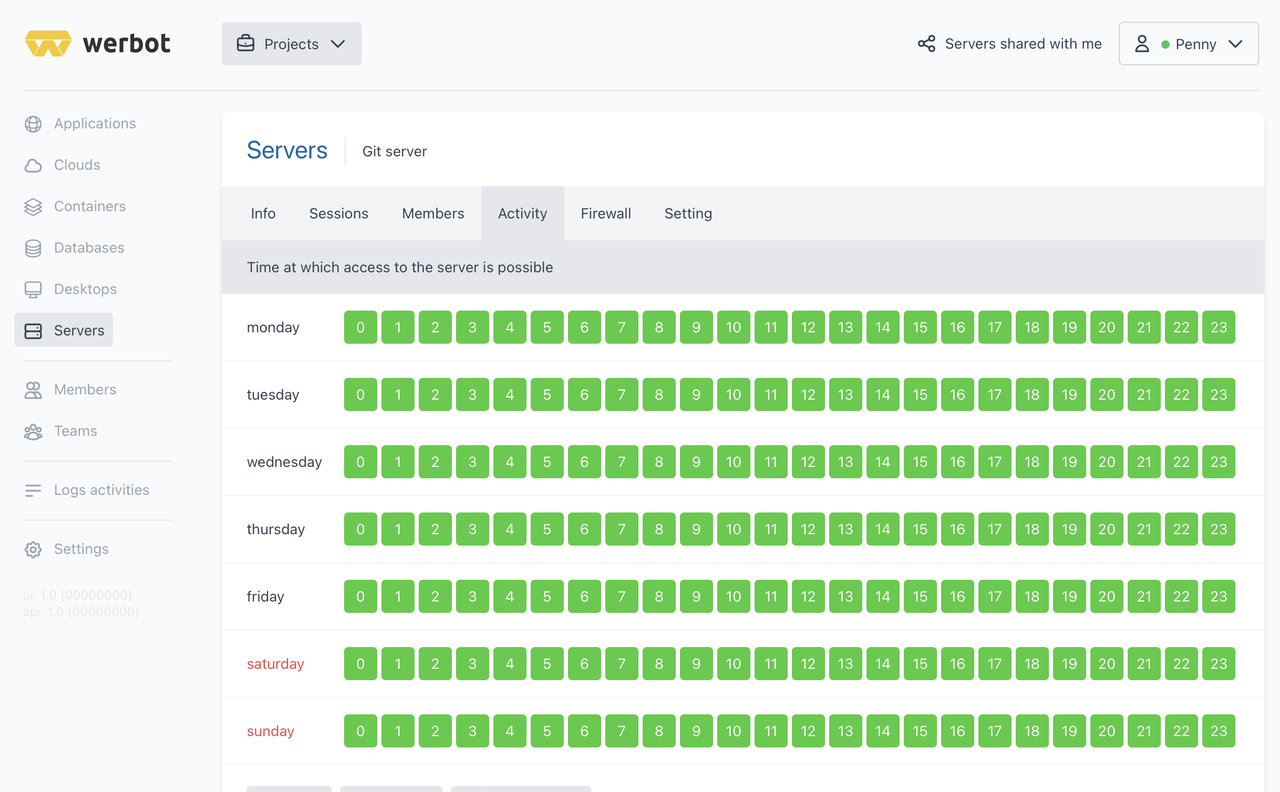Open the Projects dropdown

(291, 44)
